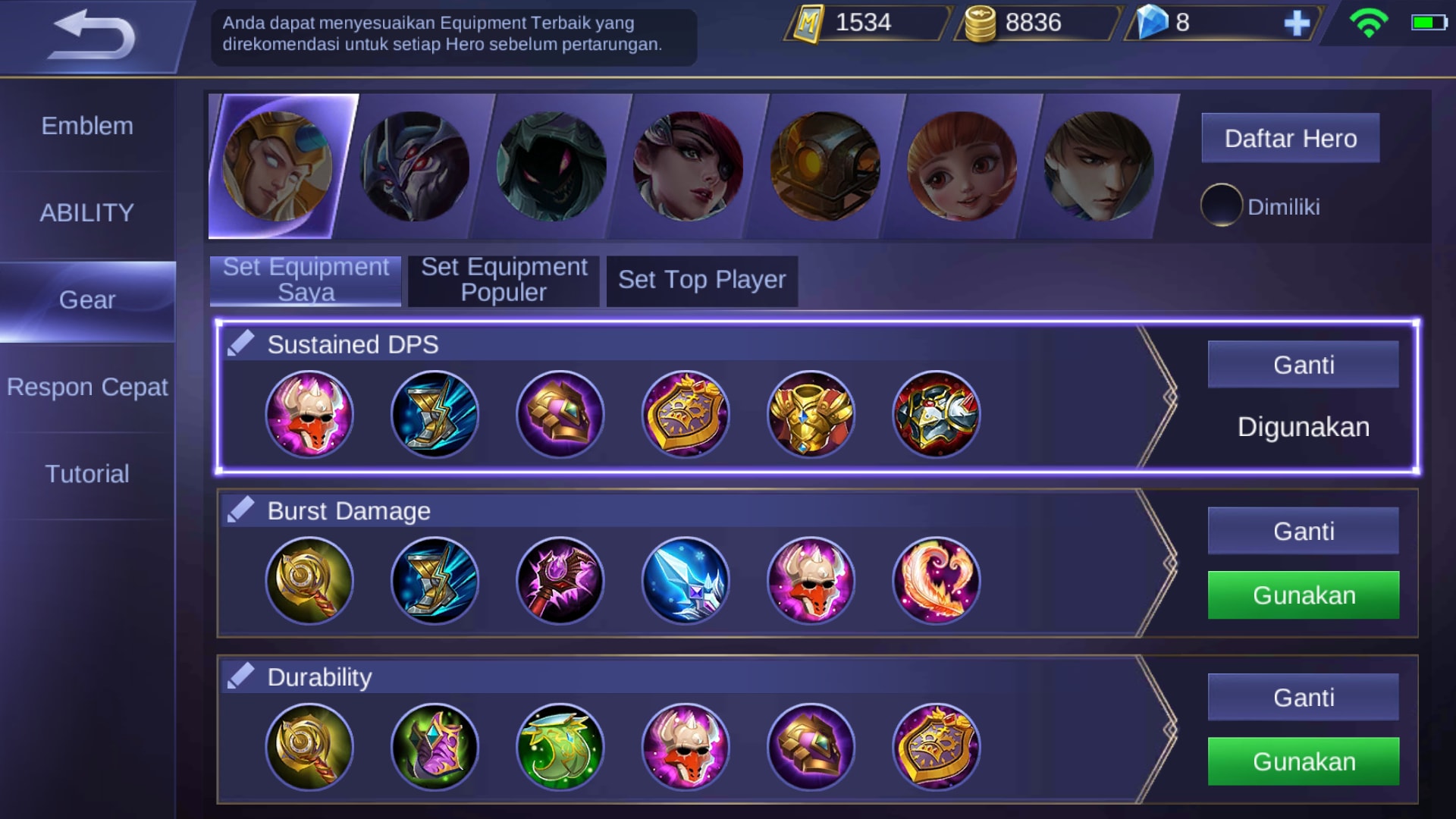Click Ganti for the Durability set
The image size is (1456, 819).
pos(1303,697)
